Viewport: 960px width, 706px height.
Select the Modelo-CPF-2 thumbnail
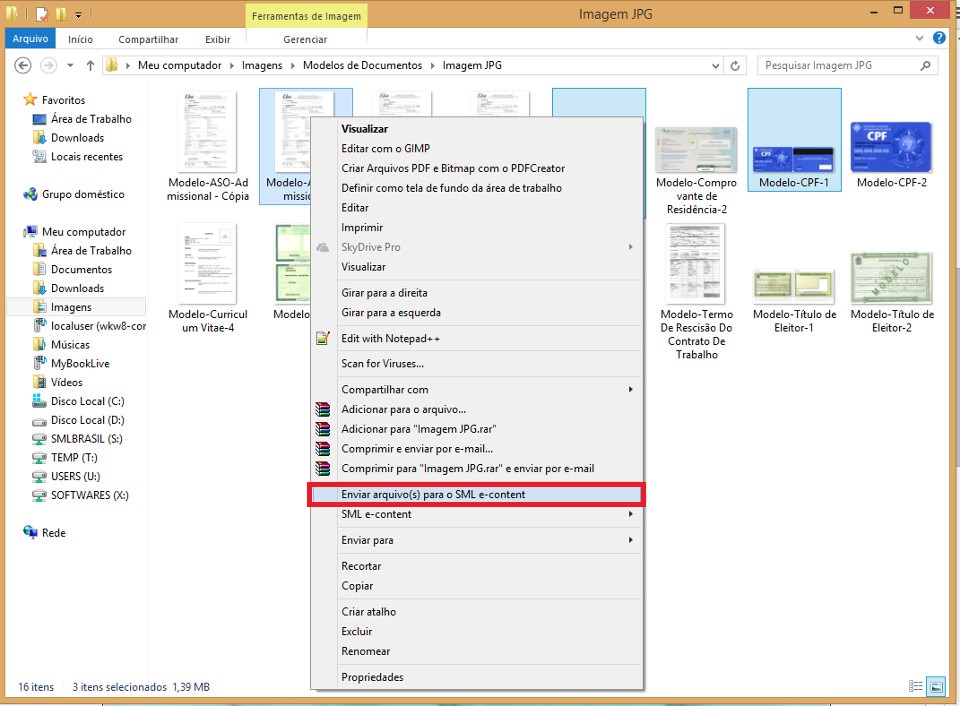tap(891, 155)
